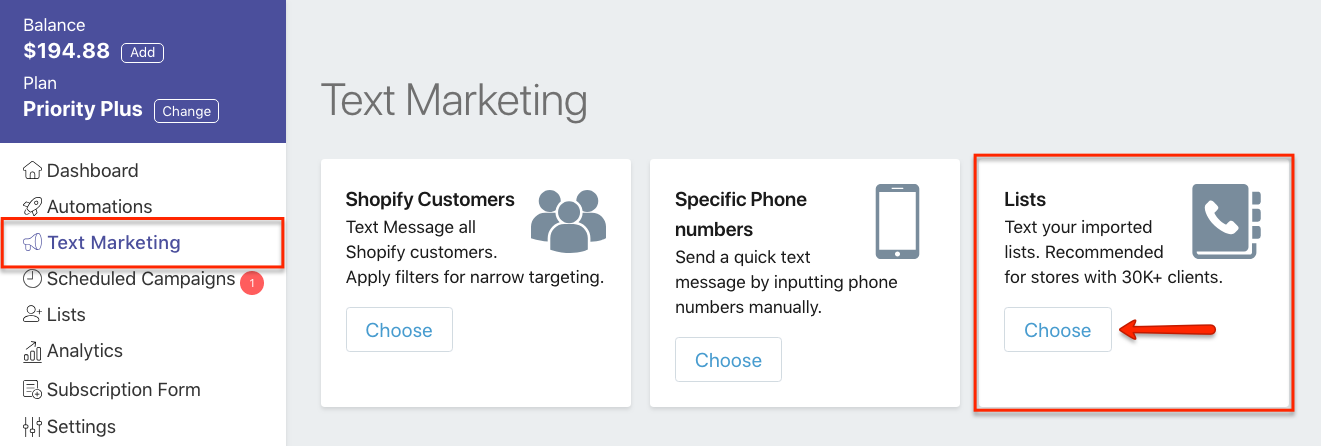Click the Text Marketing megaphone icon
The image size is (1321, 446).
(33, 243)
